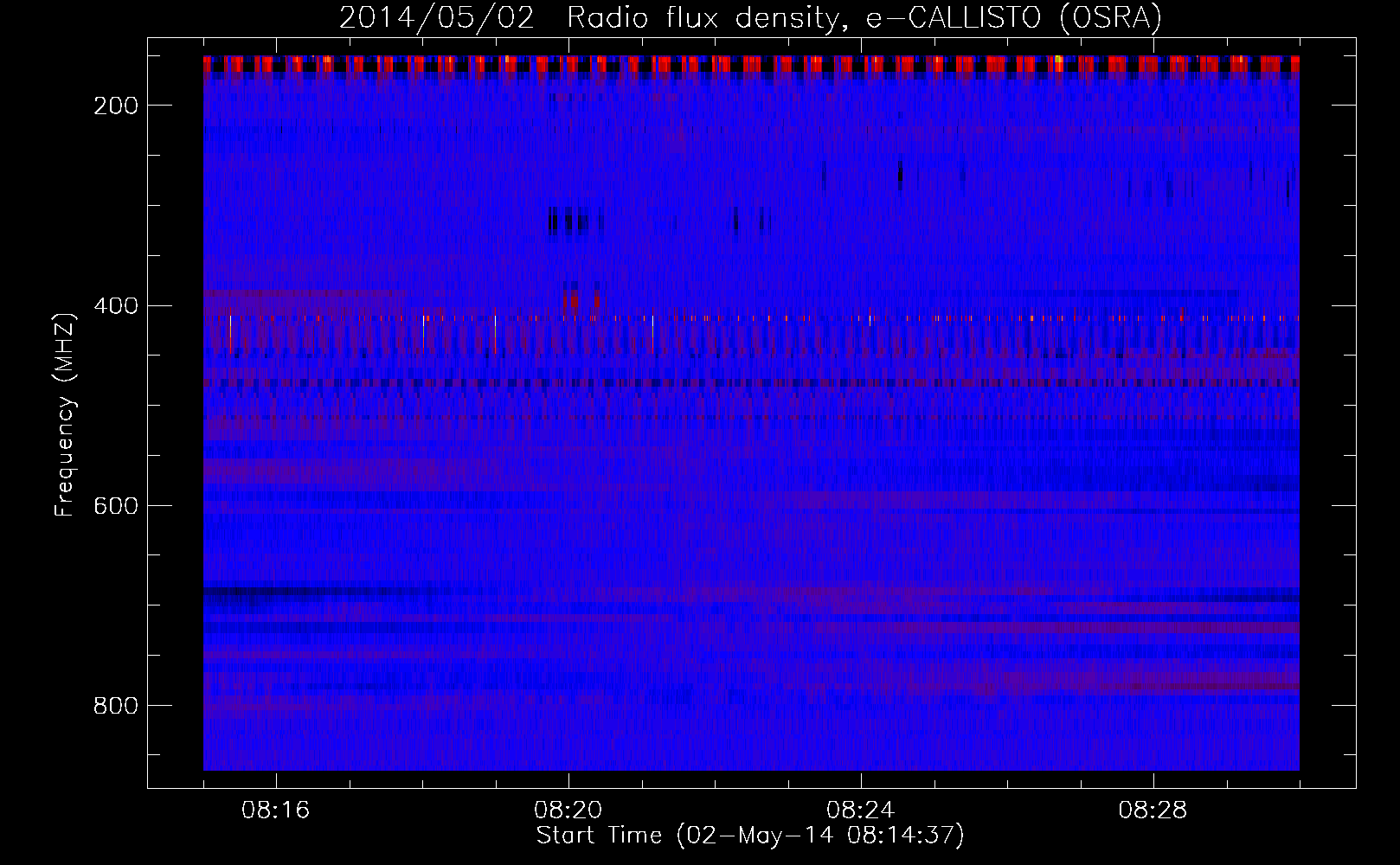The image size is (1400, 865).
Task: Click the '08:16' time tick label
Action: point(275,811)
